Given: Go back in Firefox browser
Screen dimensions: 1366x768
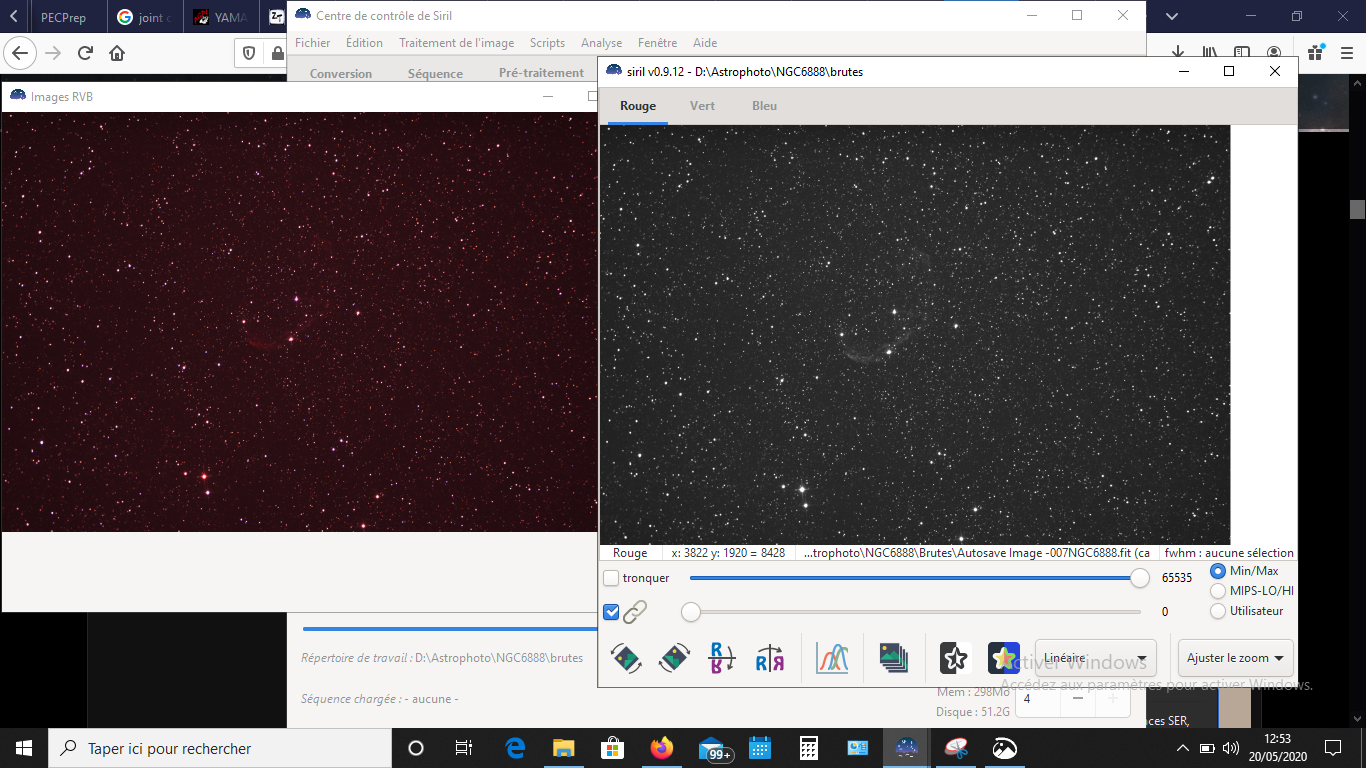Looking at the screenshot, I should [21, 53].
